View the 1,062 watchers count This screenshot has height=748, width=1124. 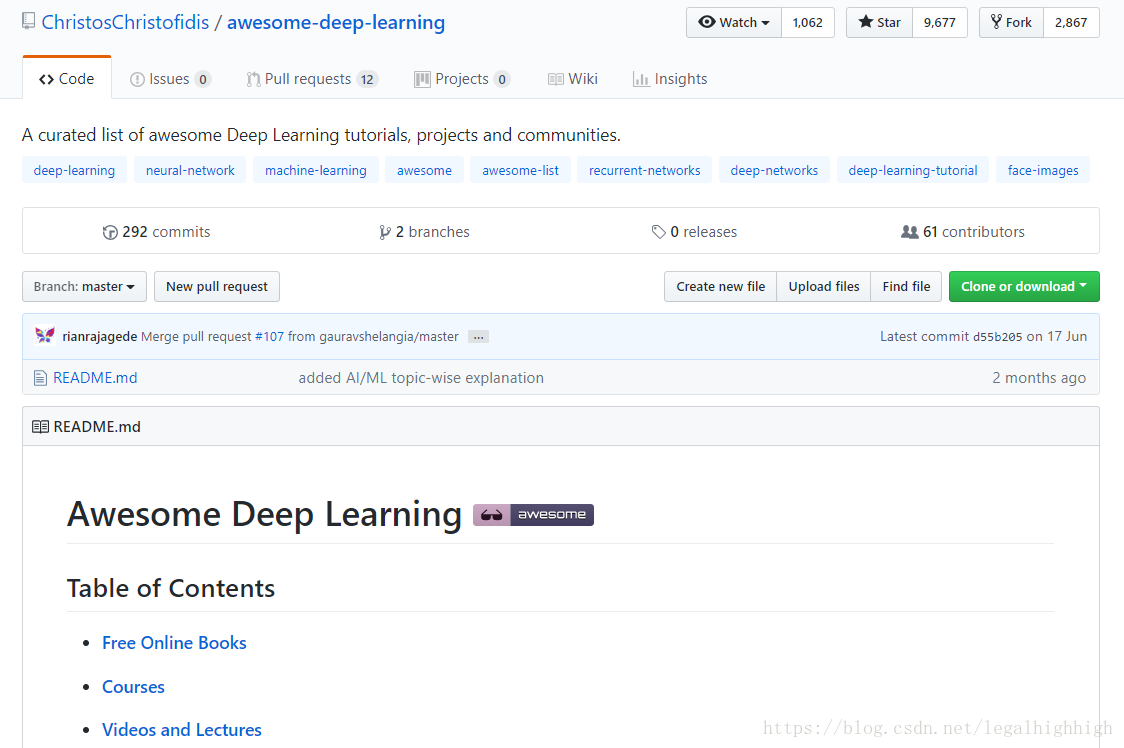pos(807,22)
